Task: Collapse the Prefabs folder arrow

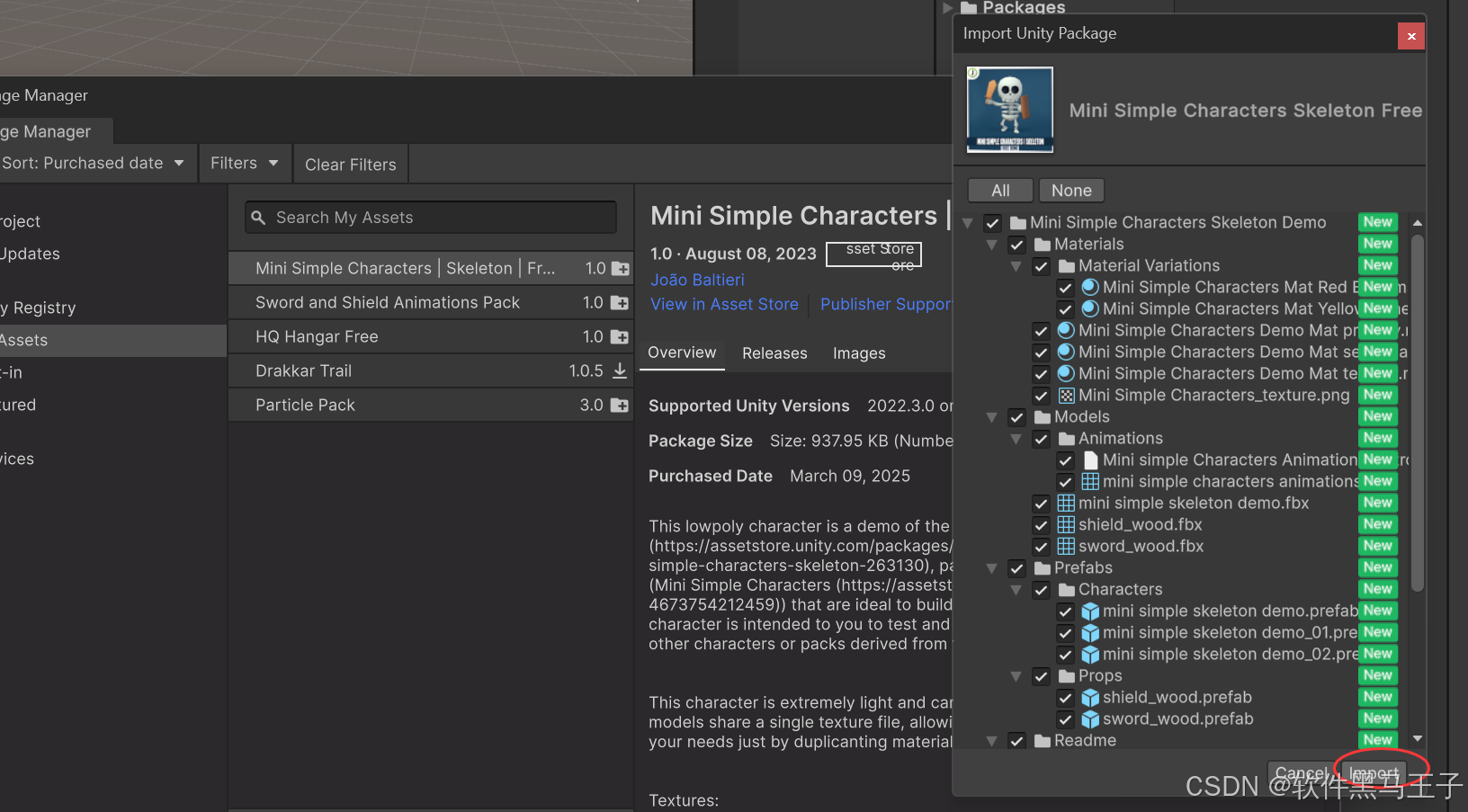Action: pos(992,567)
